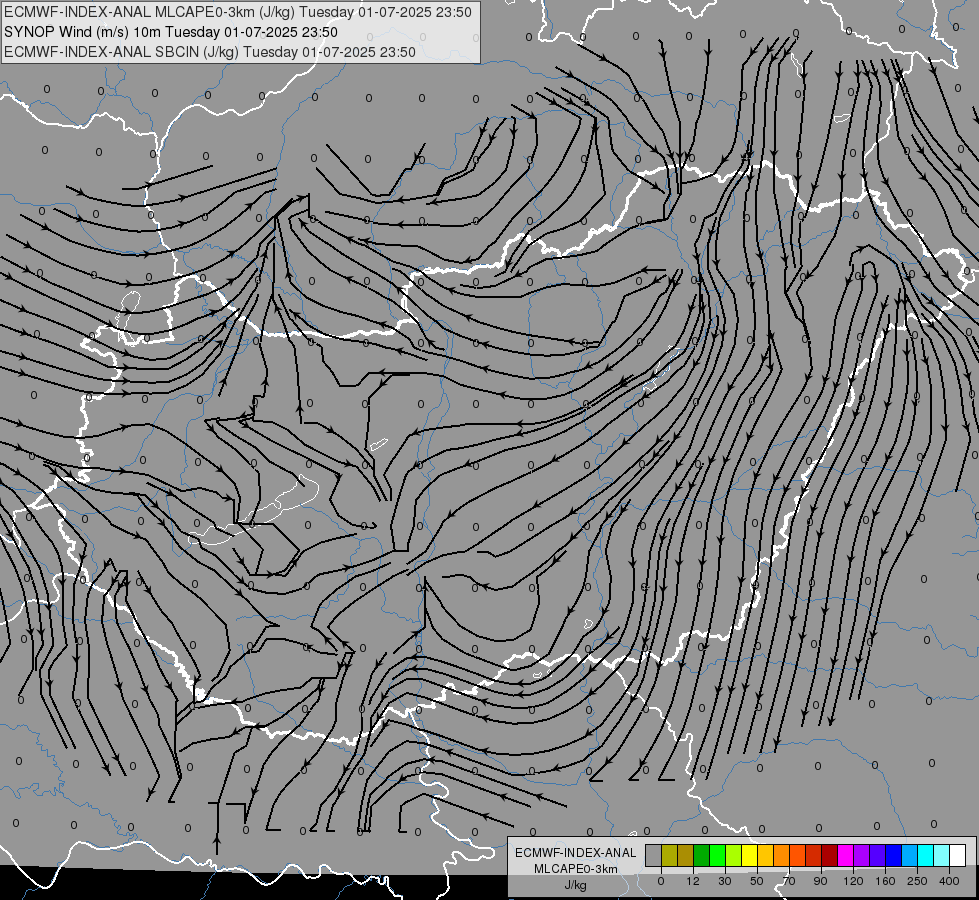Click the ECMWF-INDEX-ANAL SBCIN title line

tap(210, 52)
